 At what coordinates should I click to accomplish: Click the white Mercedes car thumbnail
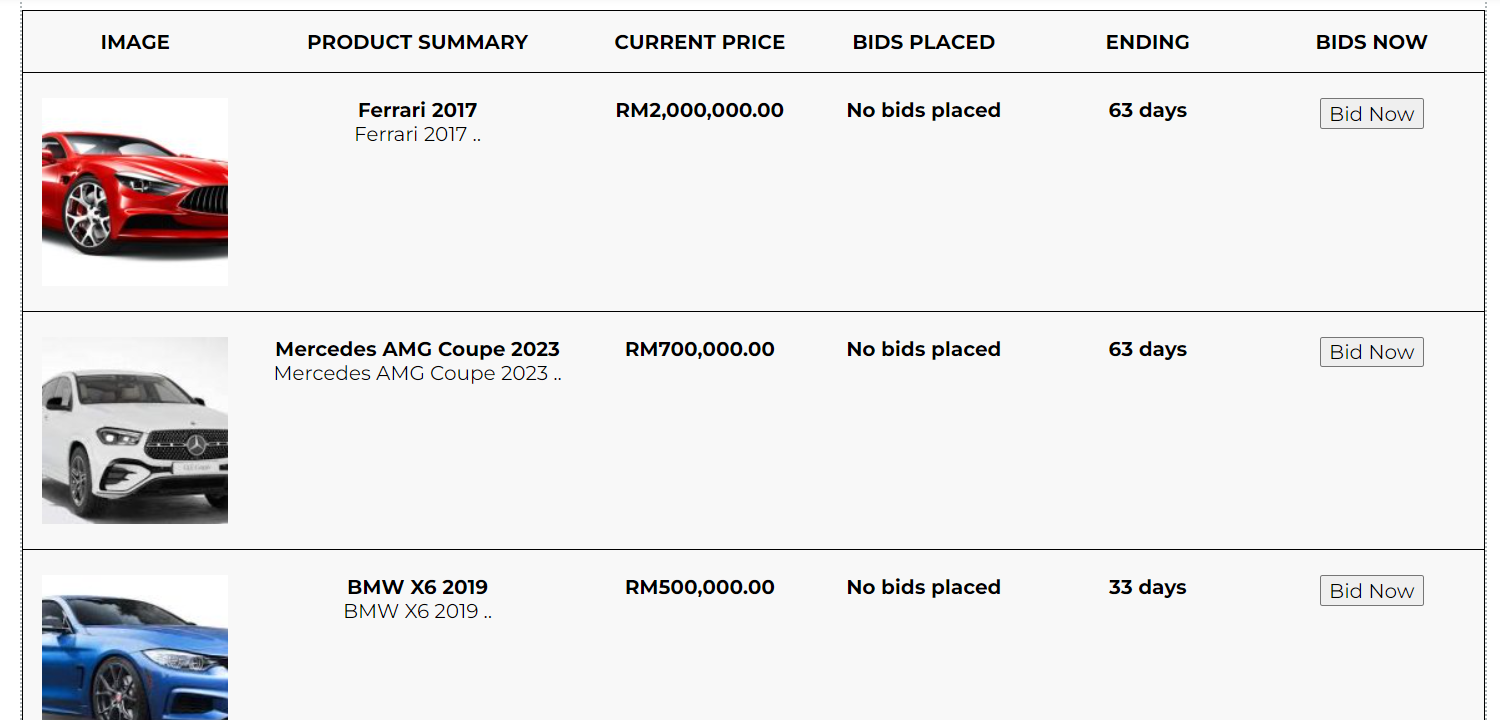pyautogui.click(x=135, y=430)
